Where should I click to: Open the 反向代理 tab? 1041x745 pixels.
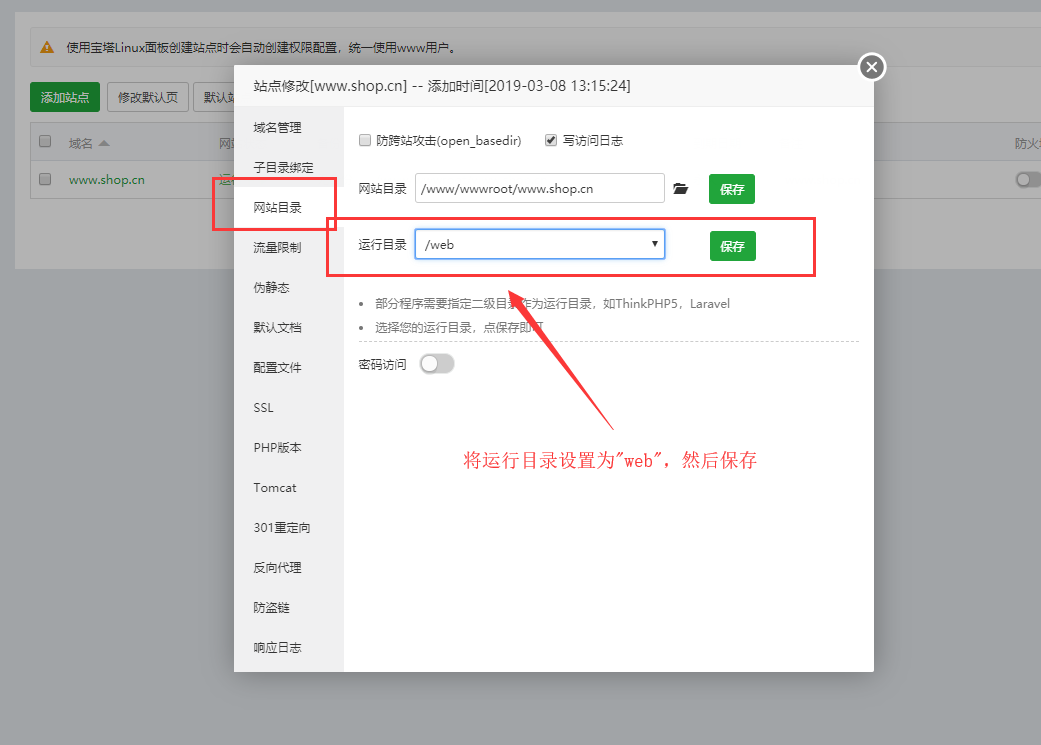pos(277,568)
